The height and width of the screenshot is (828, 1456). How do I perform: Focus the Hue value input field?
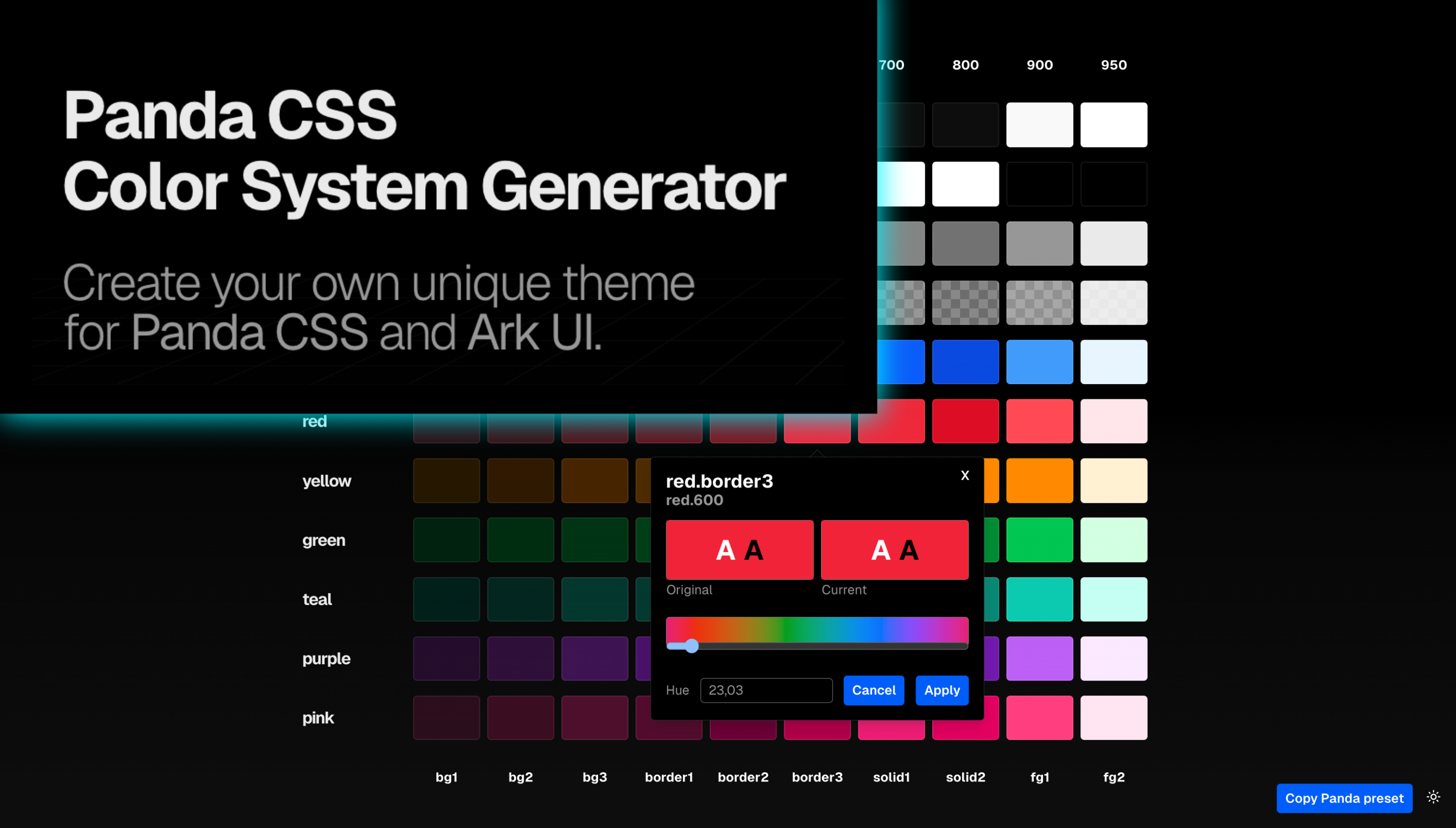(x=766, y=690)
